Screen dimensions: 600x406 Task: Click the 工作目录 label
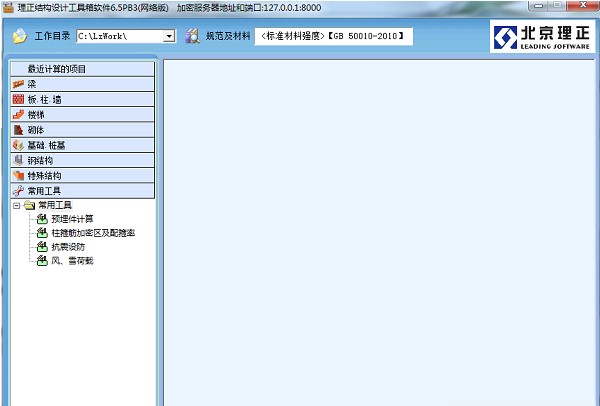52,36
